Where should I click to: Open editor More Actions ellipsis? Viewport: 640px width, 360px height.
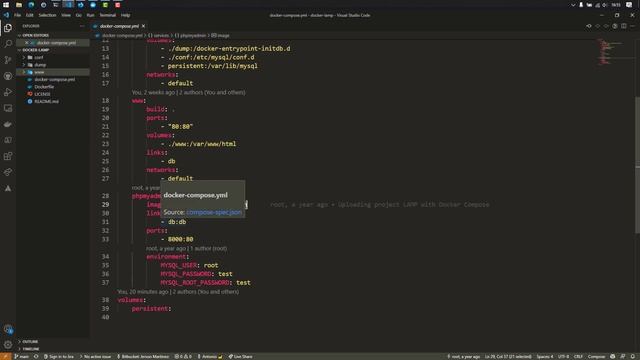tap(632, 26)
